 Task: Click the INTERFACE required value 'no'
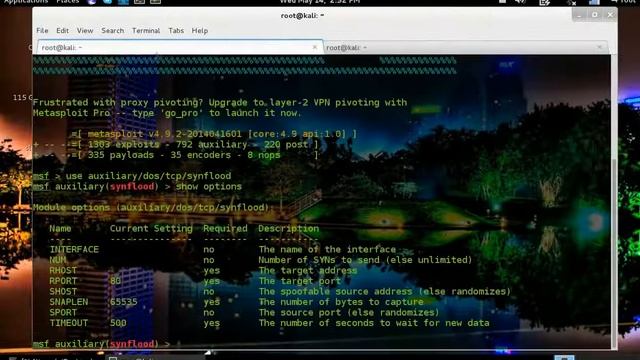point(209,249)
